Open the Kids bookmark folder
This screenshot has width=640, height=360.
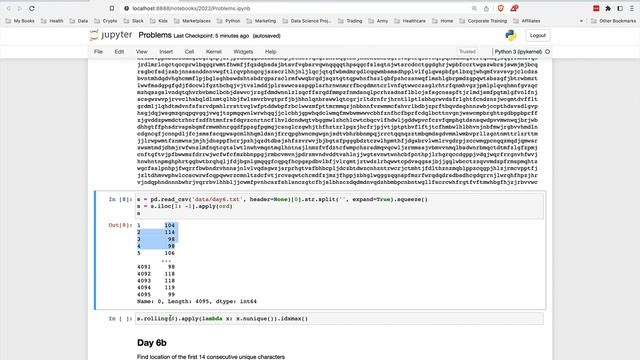(159, 21)
